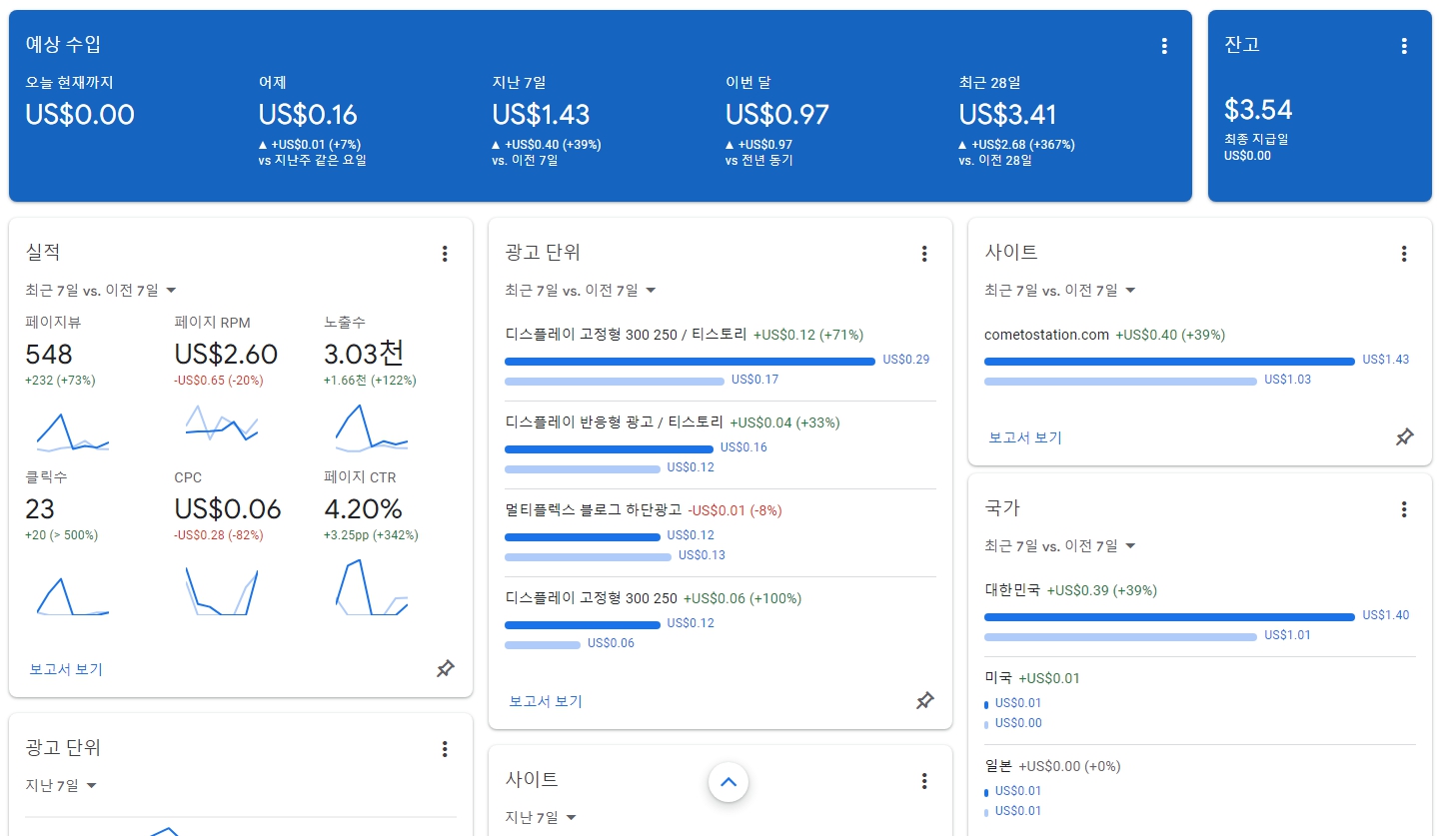Expand top 광고 단위 date range dropdown
1456x836 pixels.
tap(581, 291)
